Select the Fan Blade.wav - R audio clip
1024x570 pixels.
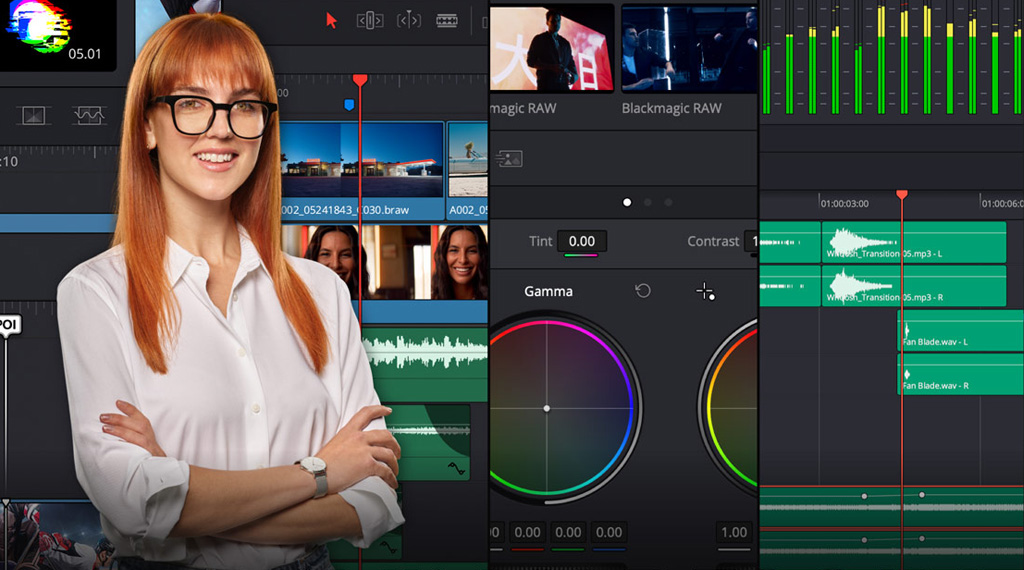point(960,374)
